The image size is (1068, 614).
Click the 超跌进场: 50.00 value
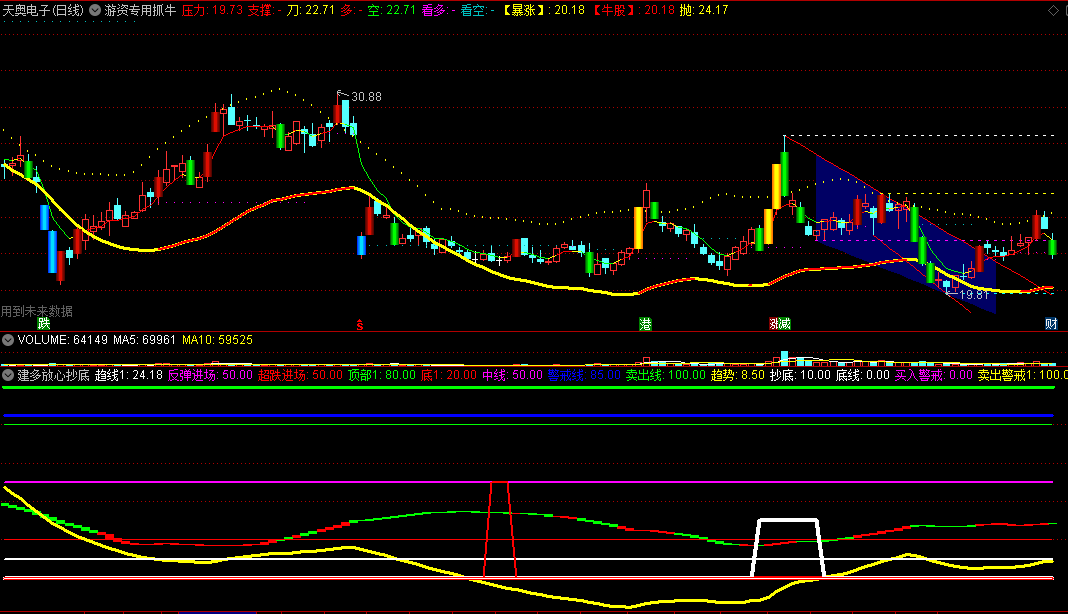(300, 375)
